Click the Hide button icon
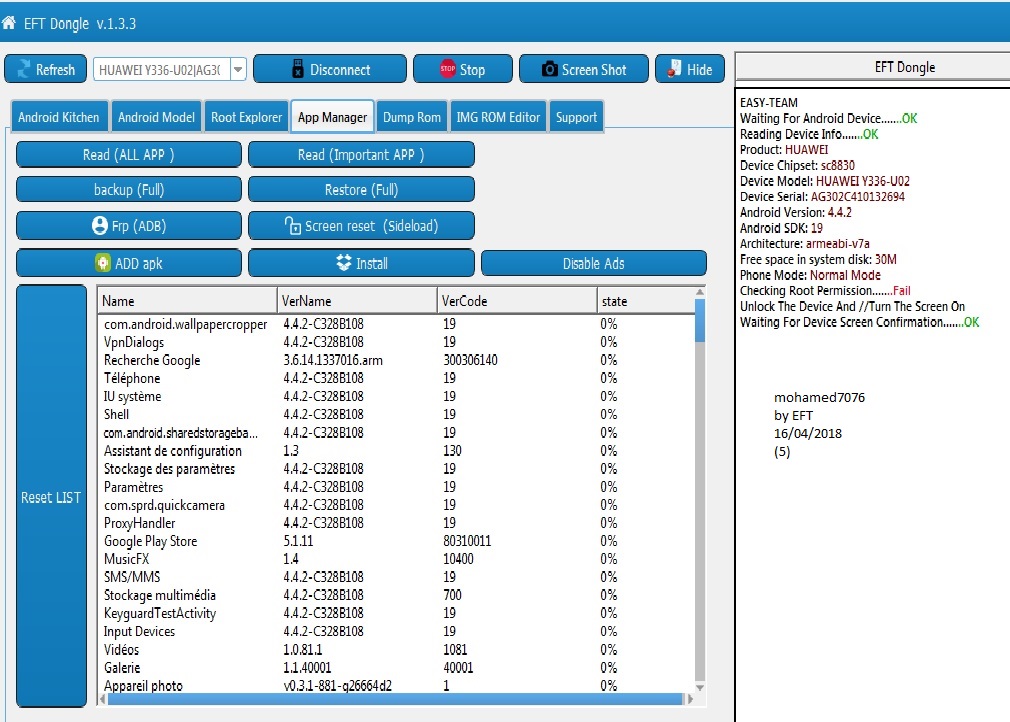1010x722 pixels. click(x=674, y=68)
